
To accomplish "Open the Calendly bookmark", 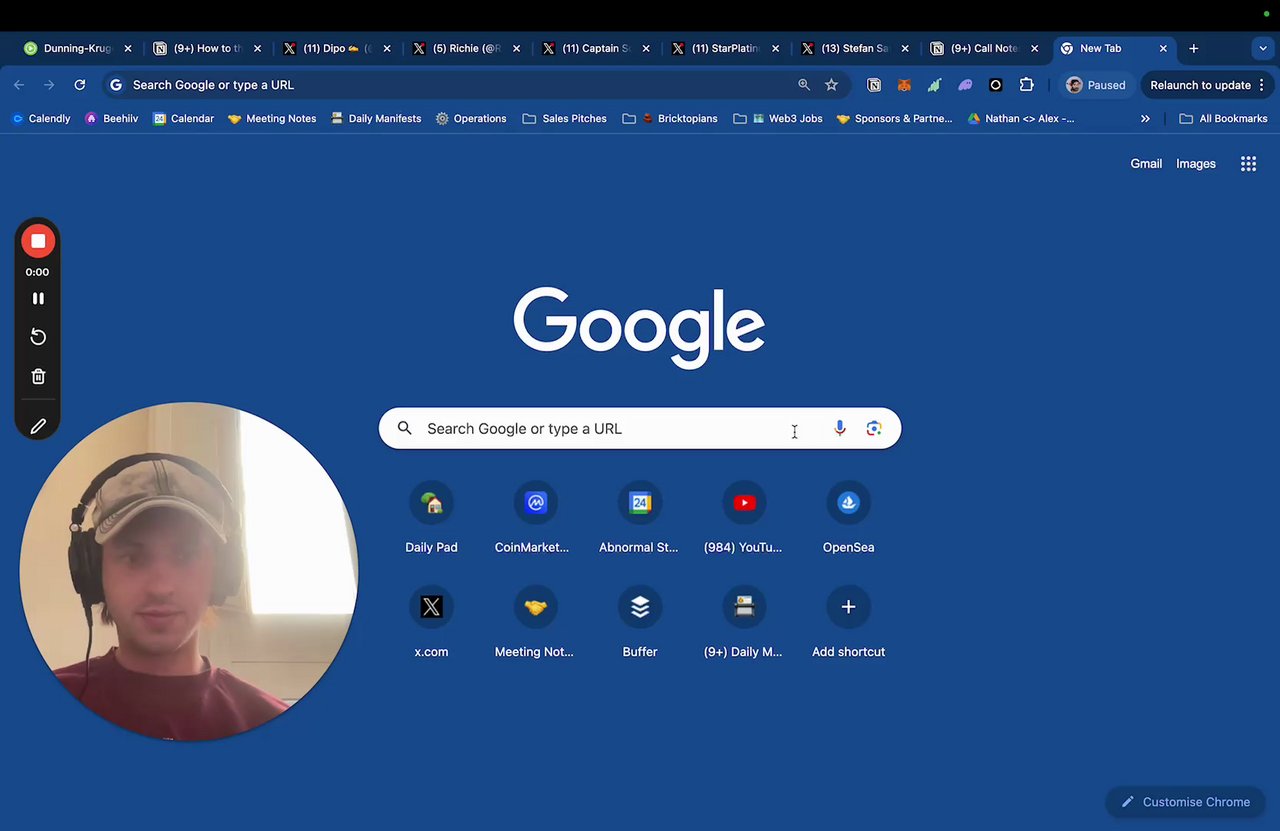I will pos(40,118).
